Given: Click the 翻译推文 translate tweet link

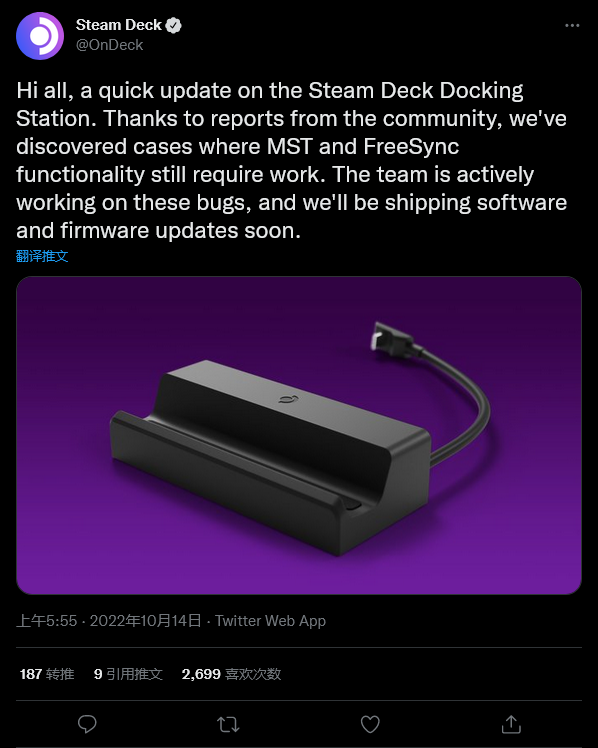Looking at the screenshot, I should (42, 256).
